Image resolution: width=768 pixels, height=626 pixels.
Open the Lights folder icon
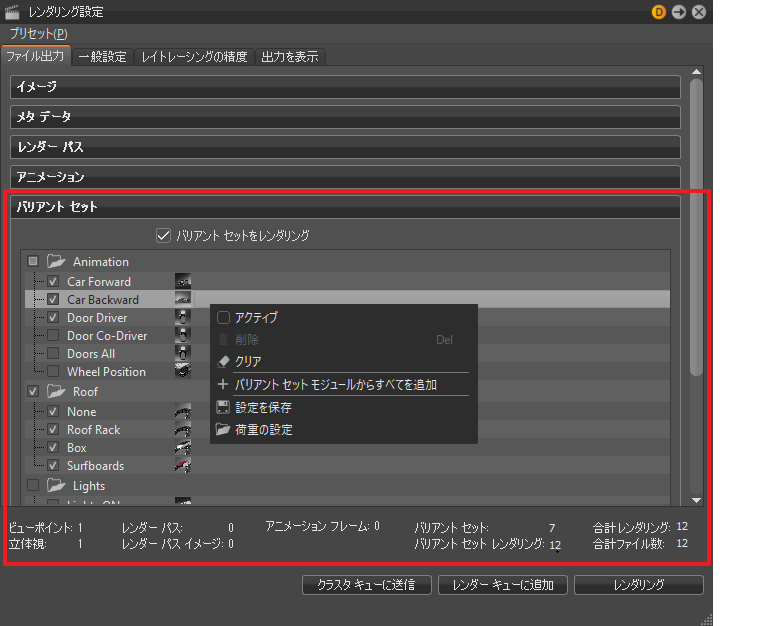click(56, 485)
